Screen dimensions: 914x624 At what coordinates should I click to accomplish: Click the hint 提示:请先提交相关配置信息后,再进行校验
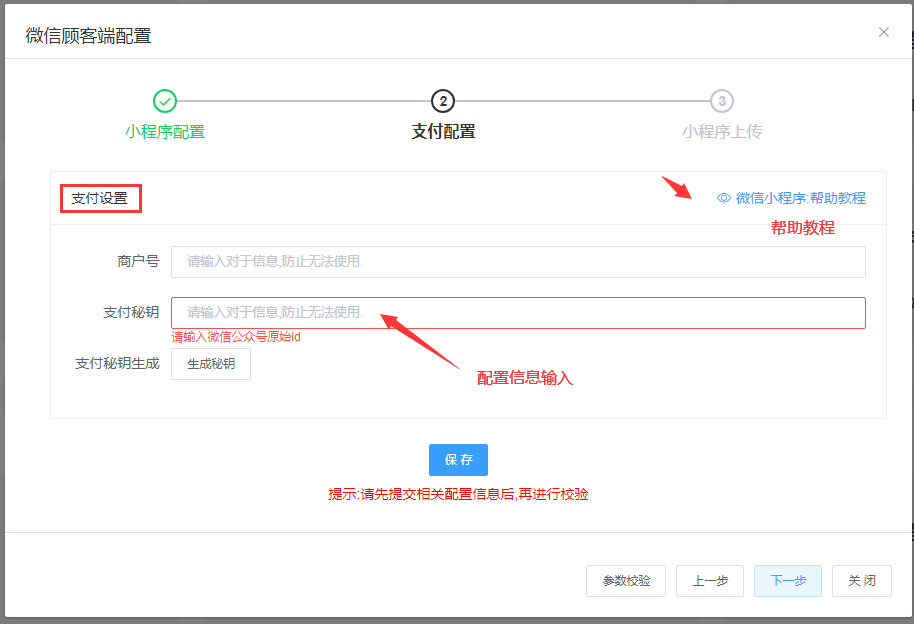tap(458, 495)
